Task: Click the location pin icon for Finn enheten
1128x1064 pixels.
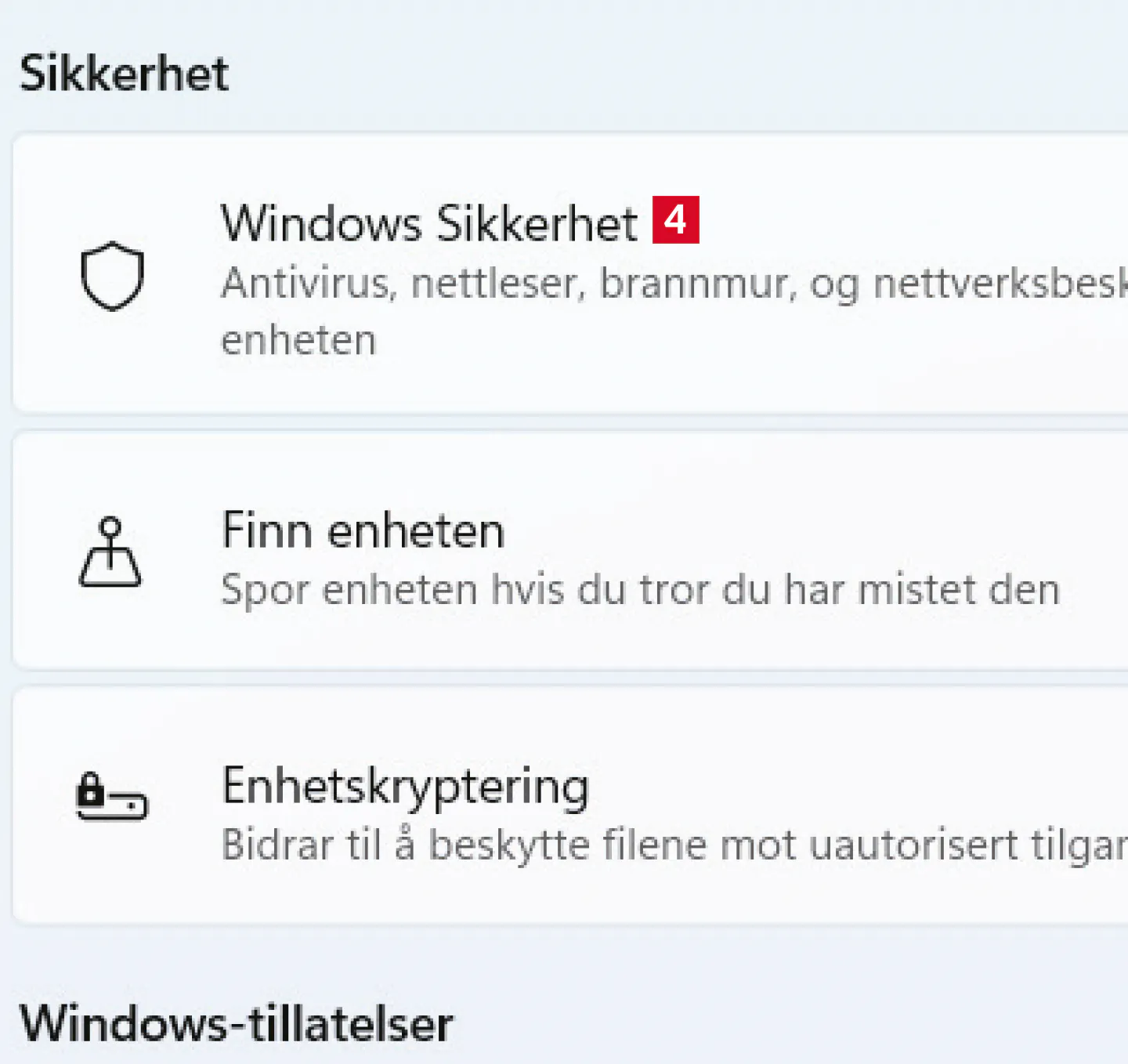Action: pyautogui.click(x=110, y=552)
